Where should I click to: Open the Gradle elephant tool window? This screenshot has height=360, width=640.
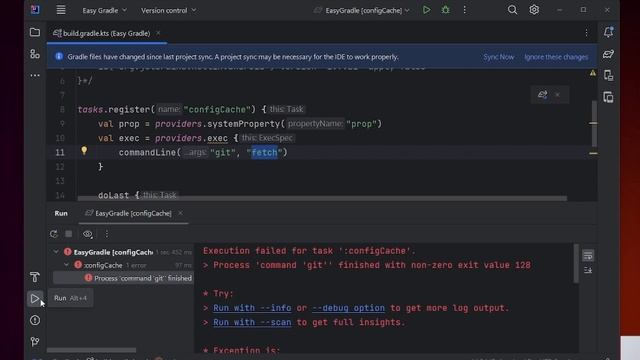[608, 54]
